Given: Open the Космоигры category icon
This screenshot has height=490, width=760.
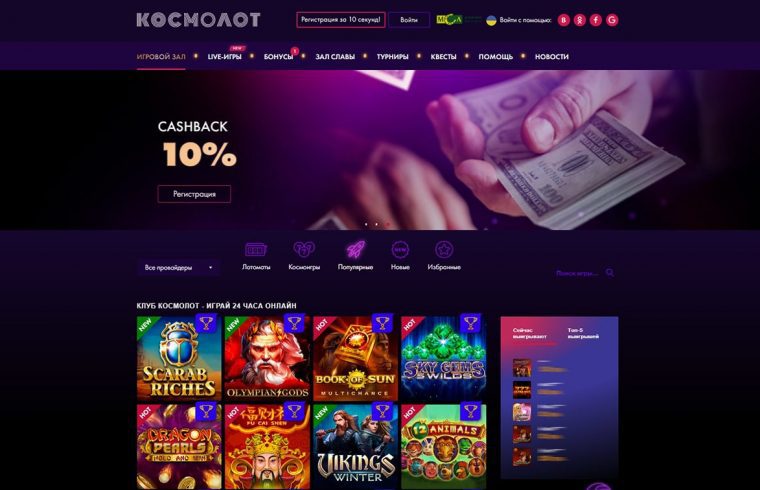Looking at the screenshot, I should (x=304, y=250).
